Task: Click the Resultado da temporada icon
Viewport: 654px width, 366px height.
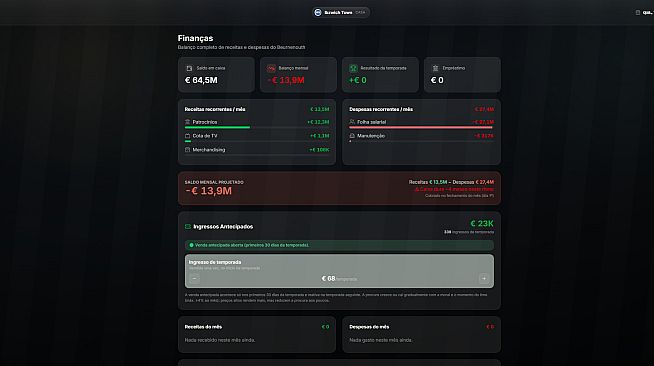Action: (353, 68)
